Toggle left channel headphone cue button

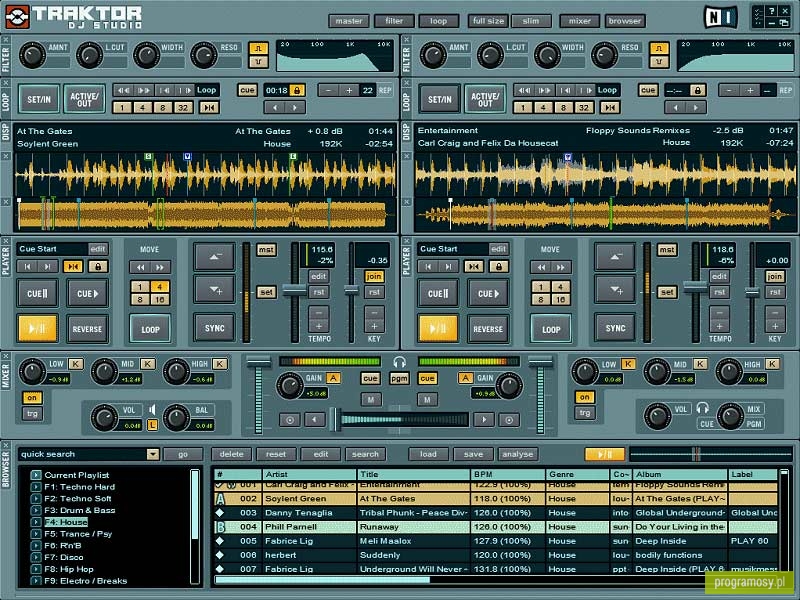pos(370,378)
